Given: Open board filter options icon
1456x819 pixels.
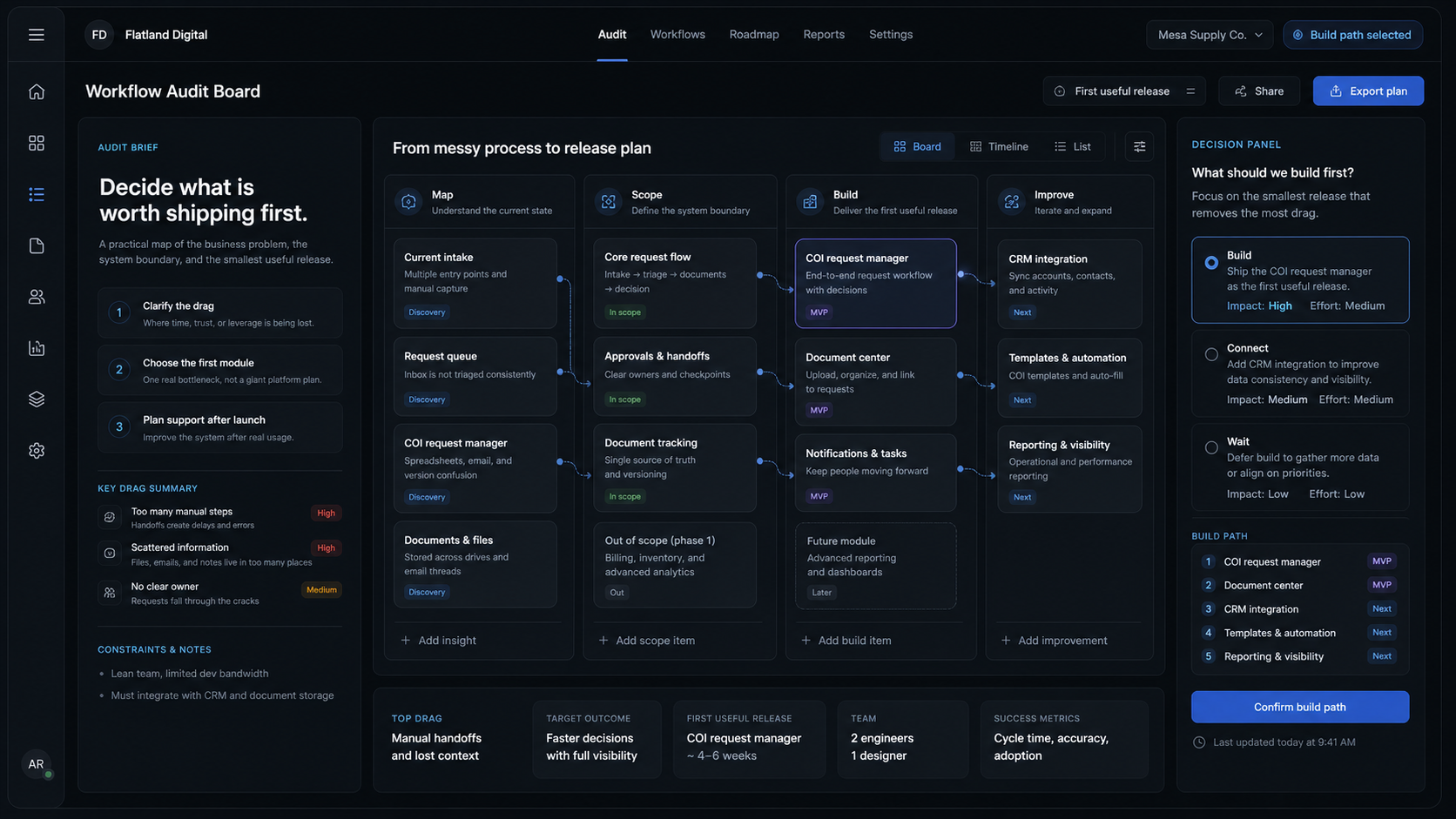Looking at the screenshot, I should click(x=1139, y=146).
